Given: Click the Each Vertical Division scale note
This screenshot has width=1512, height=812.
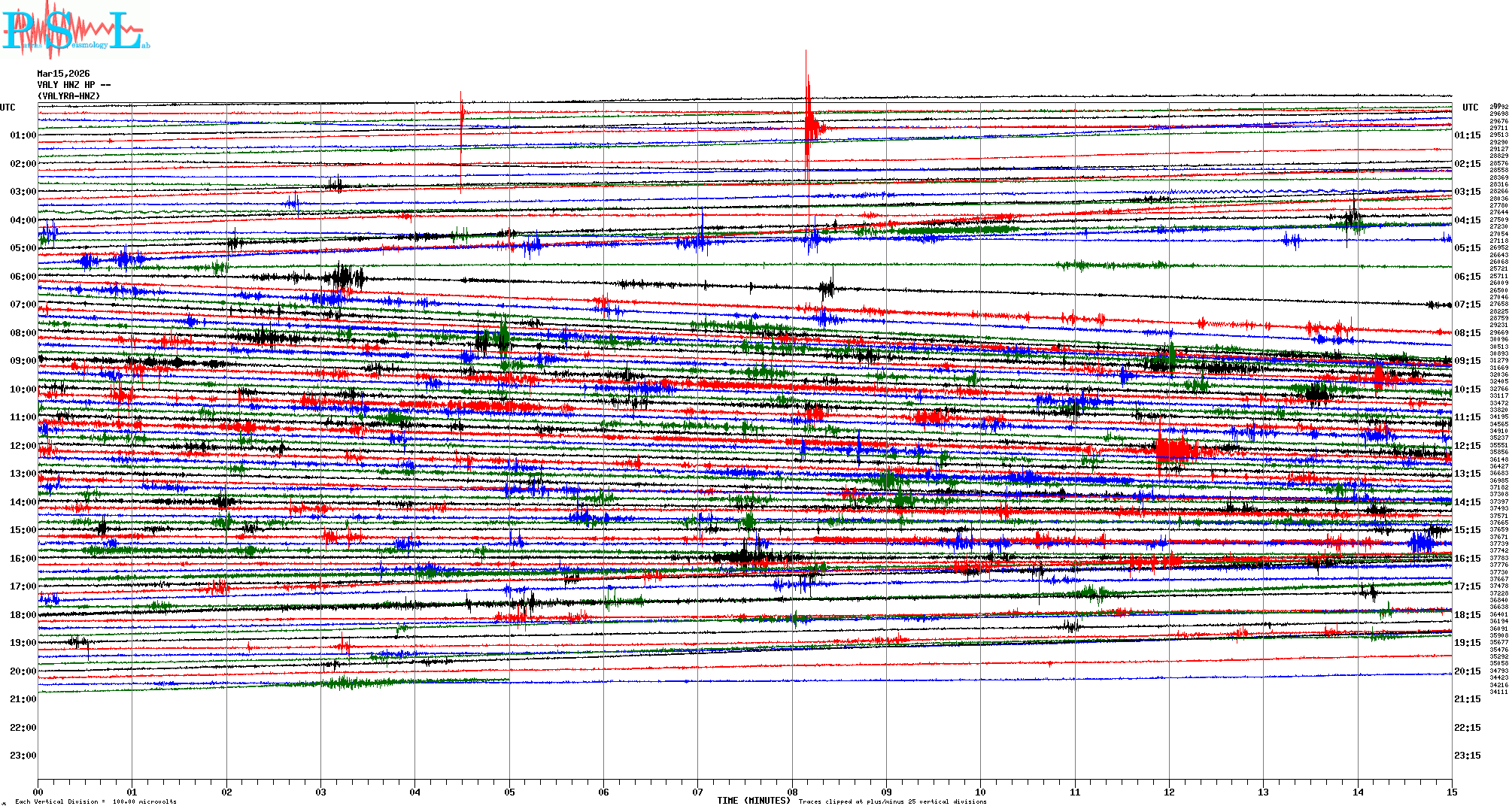Looking at the screenshot, I should [x=96, y=801].
